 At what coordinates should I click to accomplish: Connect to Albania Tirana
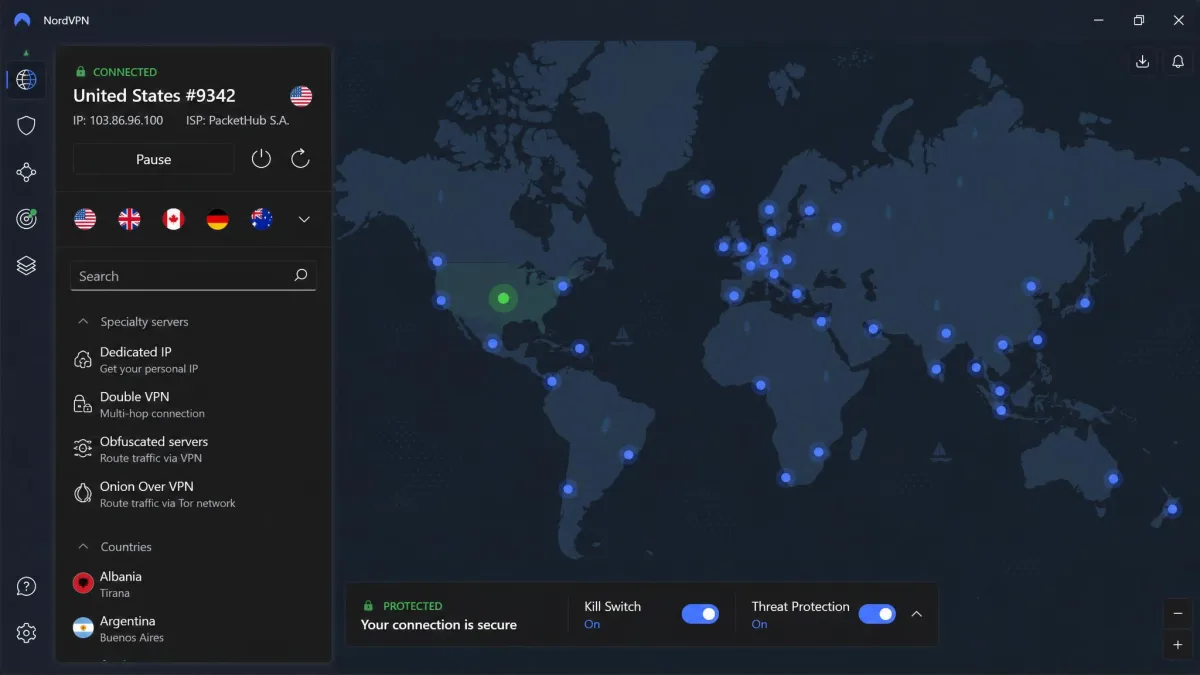coord(193,584)
